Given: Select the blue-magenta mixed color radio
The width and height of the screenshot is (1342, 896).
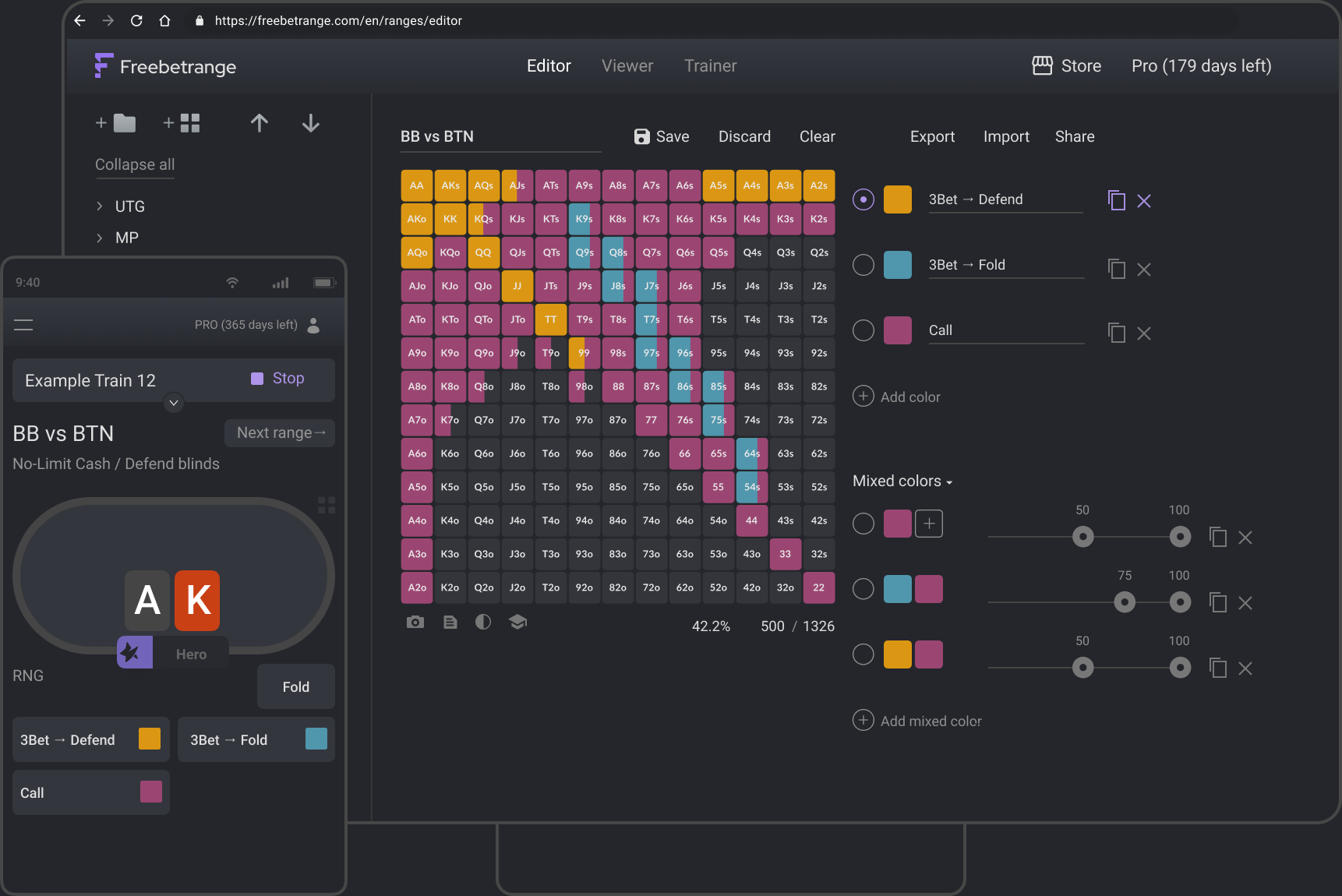Looking at the screenshot, I should 863,589.
